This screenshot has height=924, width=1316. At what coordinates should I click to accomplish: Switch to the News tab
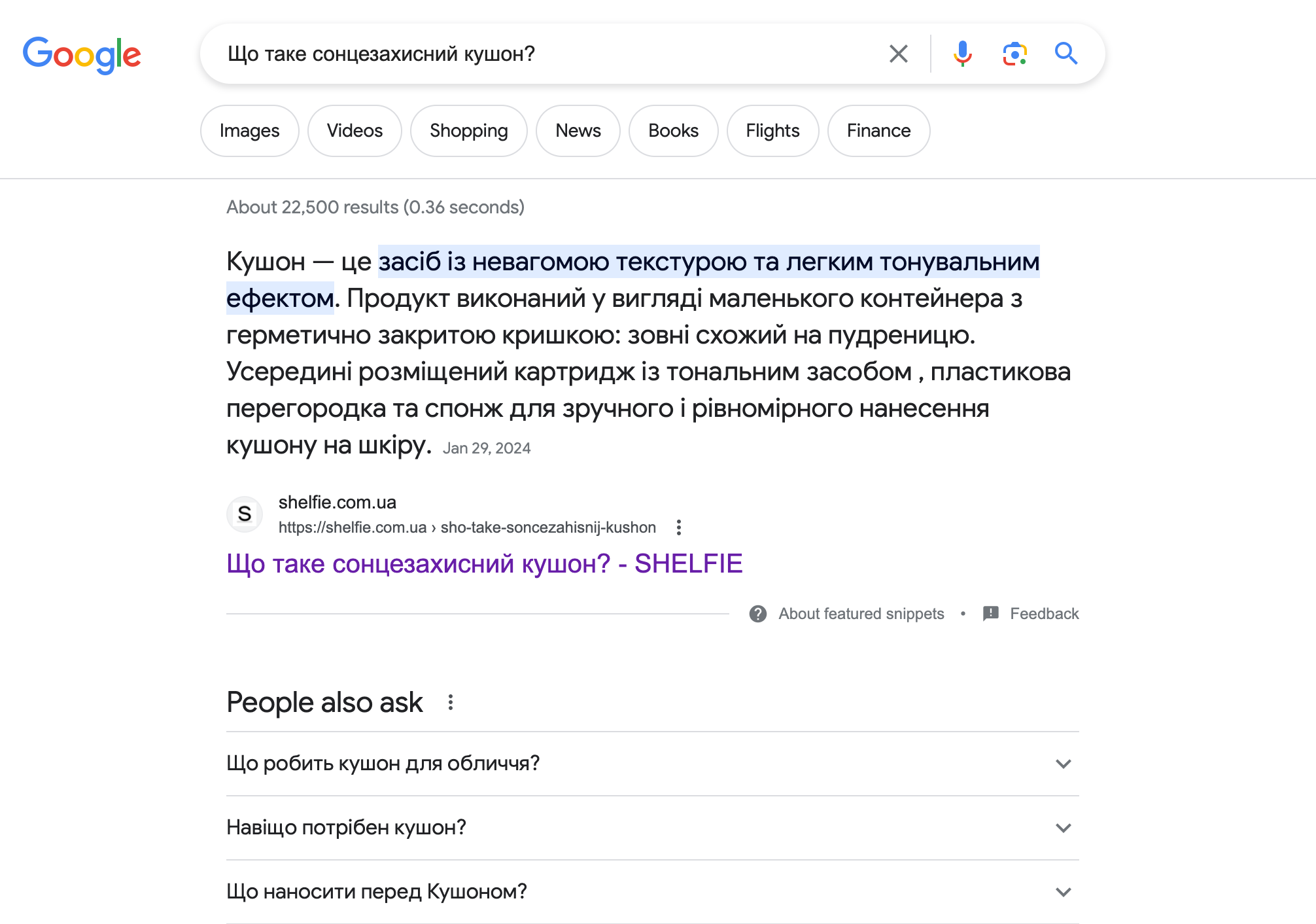(x=578, y=130)
